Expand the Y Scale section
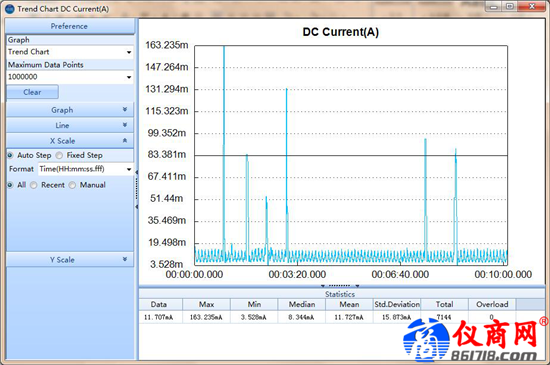Viewport: 550px width, 365px height. (125, 259)
